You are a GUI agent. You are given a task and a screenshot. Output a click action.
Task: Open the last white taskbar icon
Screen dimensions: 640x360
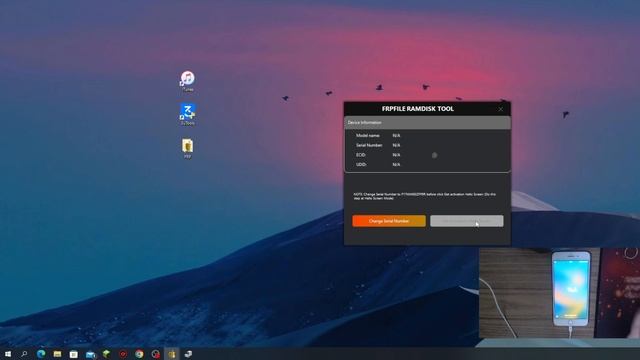click(188, 354)
